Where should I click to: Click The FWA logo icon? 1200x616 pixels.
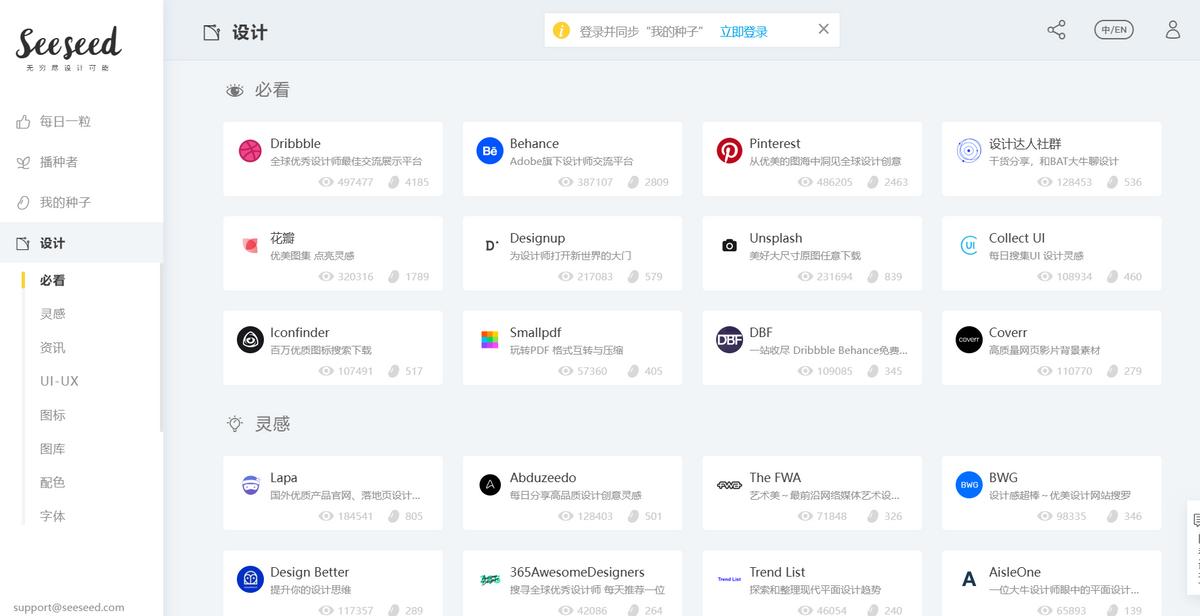pyautogui.click(x=729, y=485)
